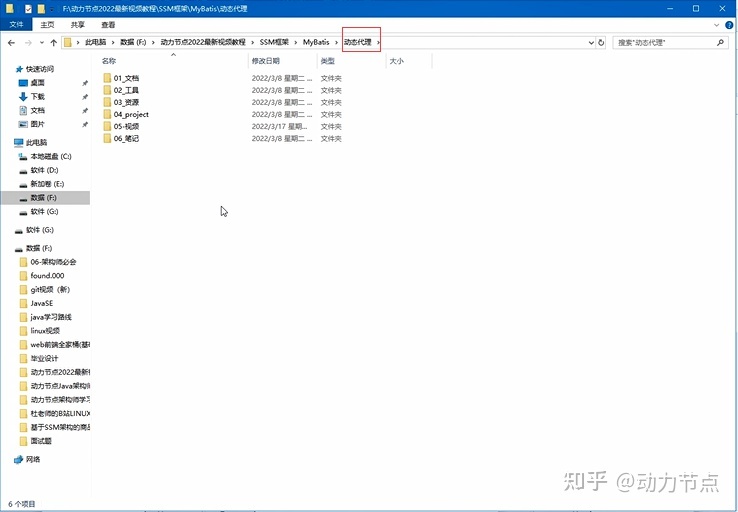Image resolution: width=738 pixels, height=512 pixels.
Task: Click 数据 (F:) in the address breadcrumb
Action: coord(133,42)
